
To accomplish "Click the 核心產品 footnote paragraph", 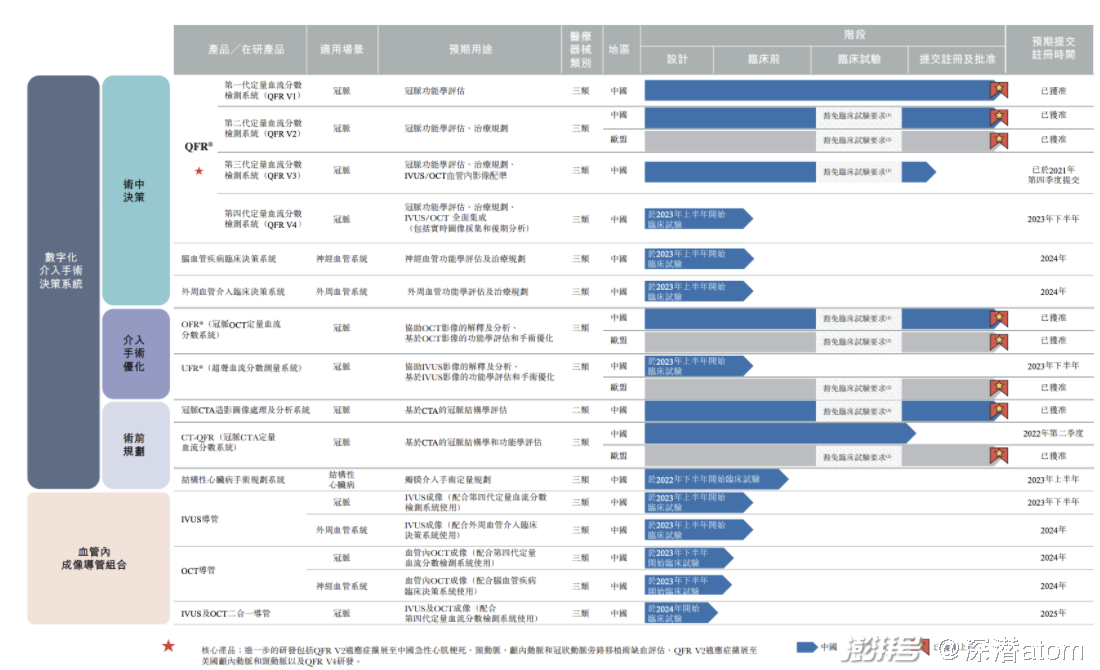I will (479, 655).
